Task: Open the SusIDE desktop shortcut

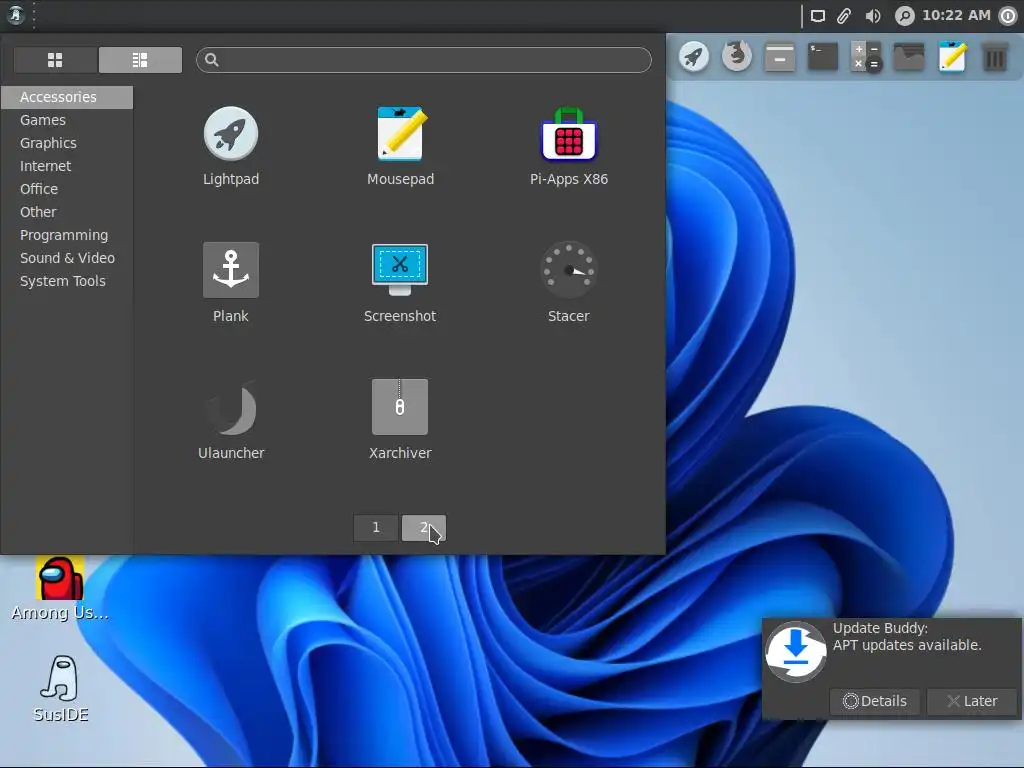Action: click(x=60, y=689)
